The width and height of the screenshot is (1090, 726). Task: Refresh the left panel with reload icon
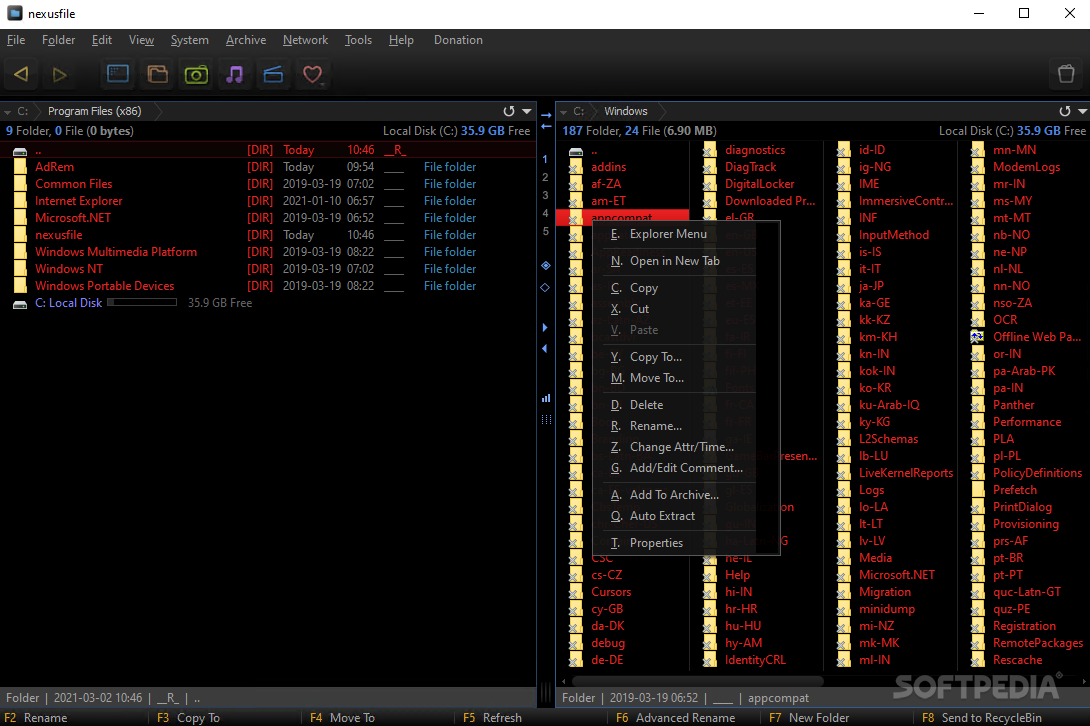[x=509, y=111]
